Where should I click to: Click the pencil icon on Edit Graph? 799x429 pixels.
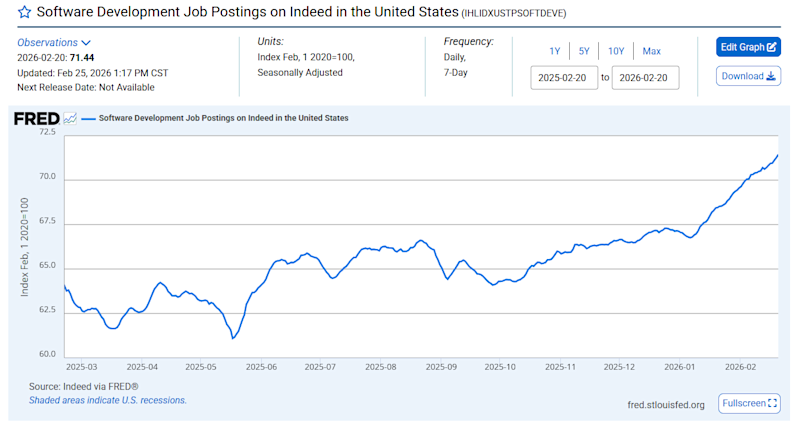(x=772, y=47)
